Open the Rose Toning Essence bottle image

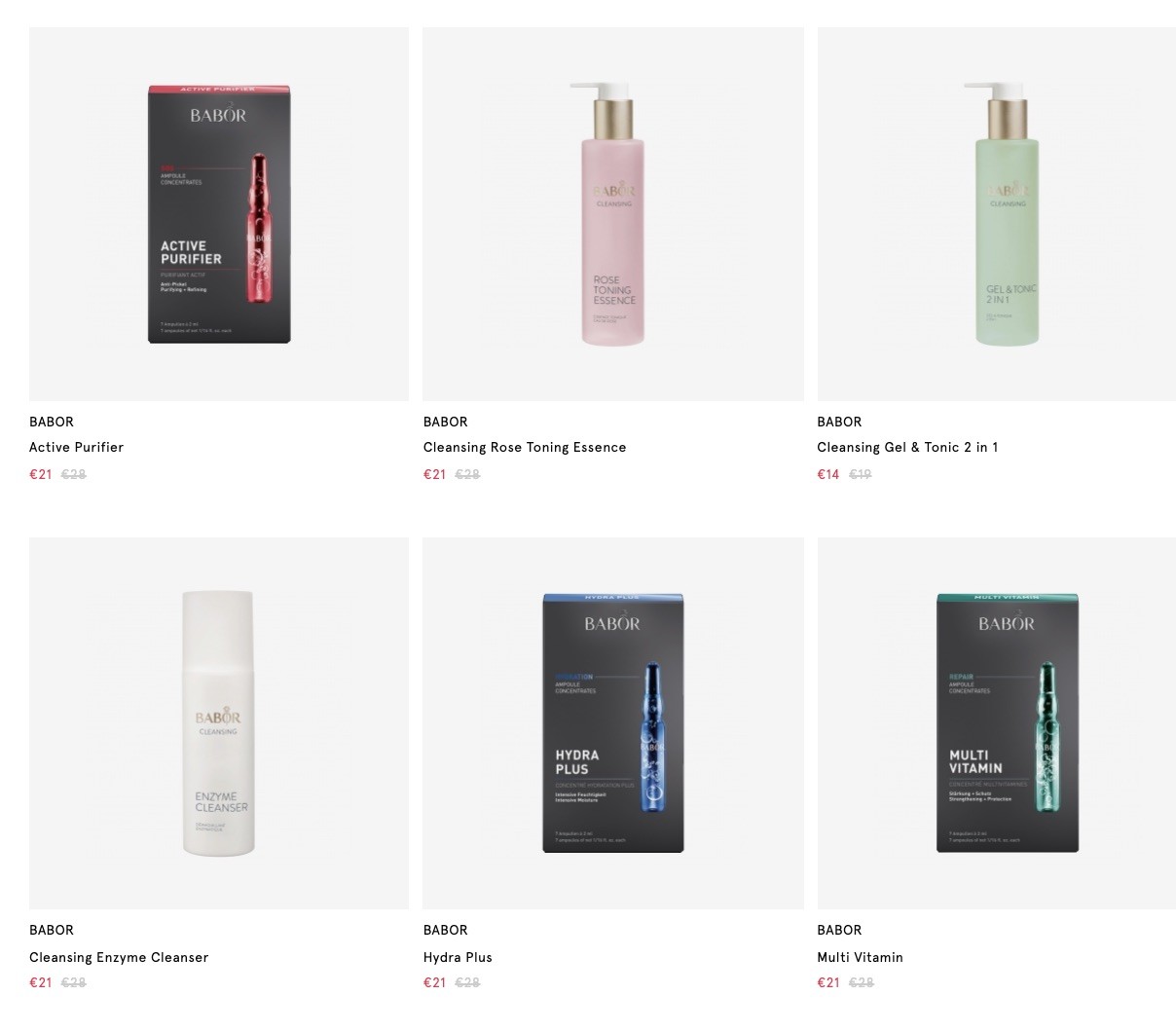click(x=613, y=214)
